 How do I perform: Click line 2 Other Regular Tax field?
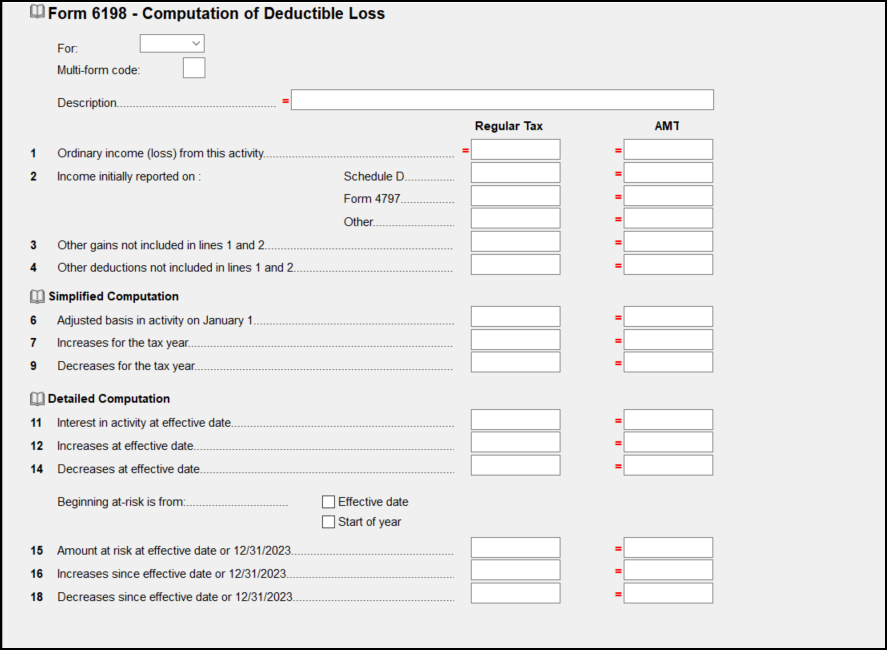click(515, 218)
